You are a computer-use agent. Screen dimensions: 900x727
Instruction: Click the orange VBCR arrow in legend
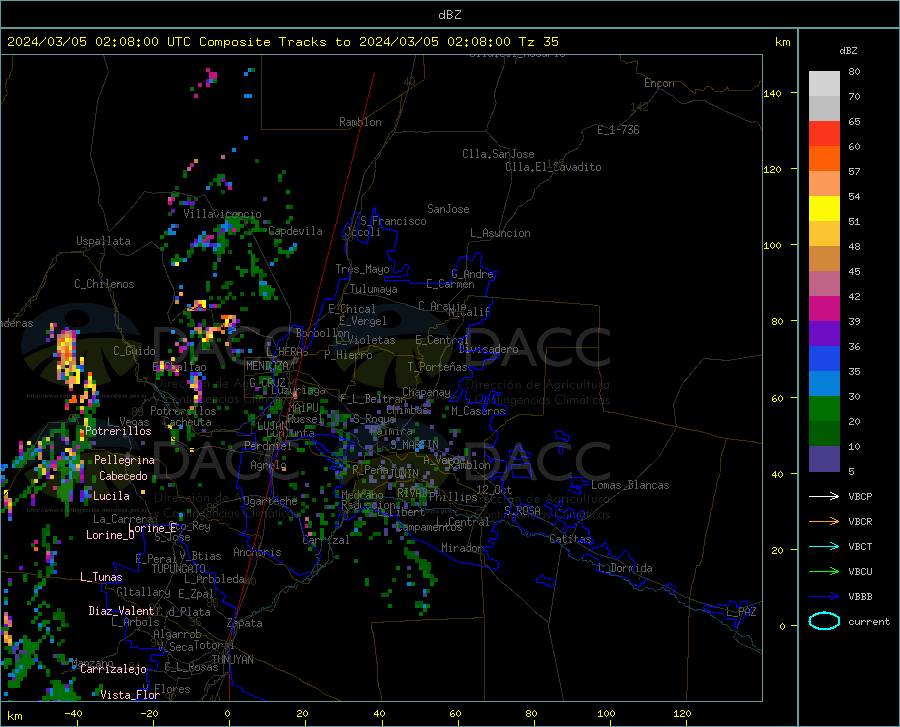tap(824, 521)
